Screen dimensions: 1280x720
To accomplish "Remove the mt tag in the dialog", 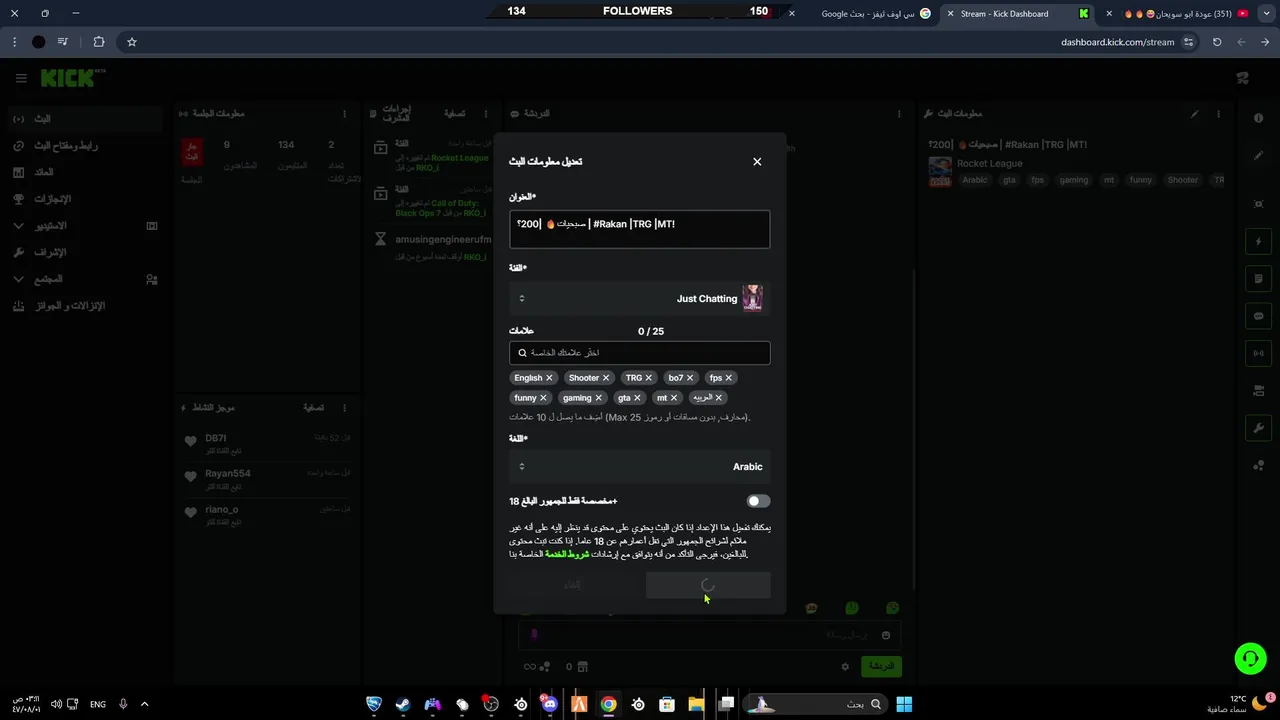I will 673,398.
